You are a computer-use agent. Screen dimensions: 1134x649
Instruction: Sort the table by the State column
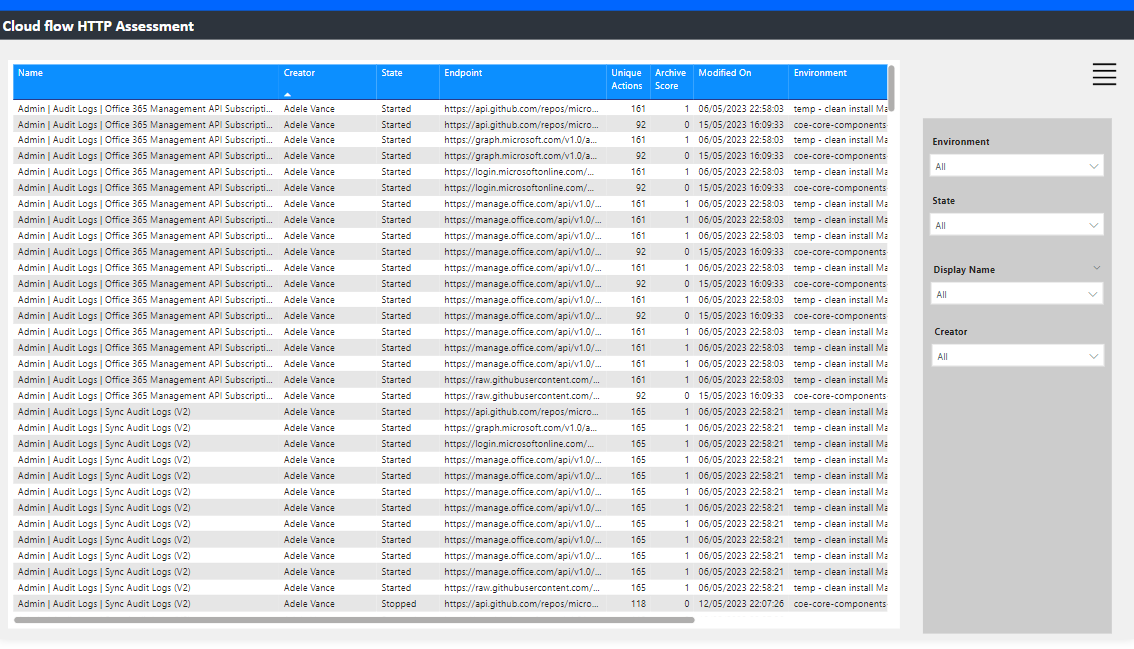click(390, 72)
